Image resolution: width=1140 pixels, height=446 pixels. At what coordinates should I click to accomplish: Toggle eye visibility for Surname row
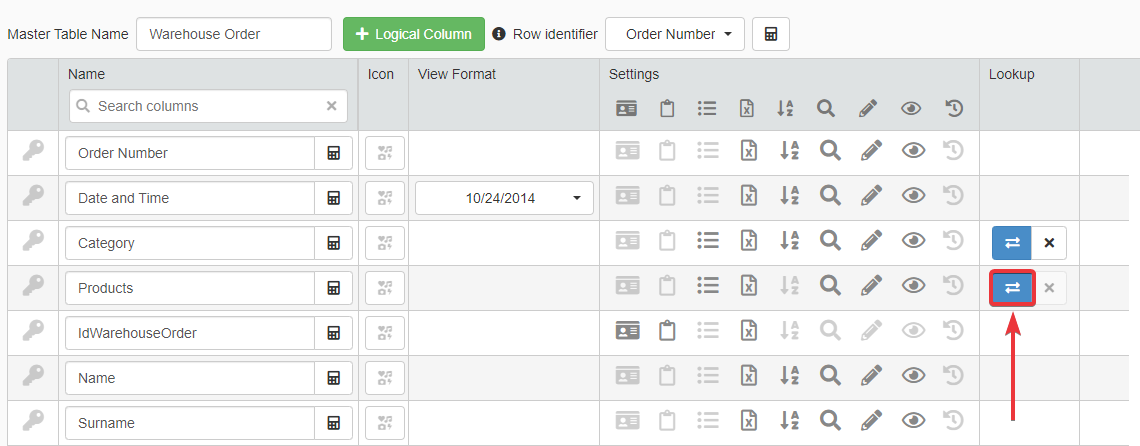pos(913,421)
